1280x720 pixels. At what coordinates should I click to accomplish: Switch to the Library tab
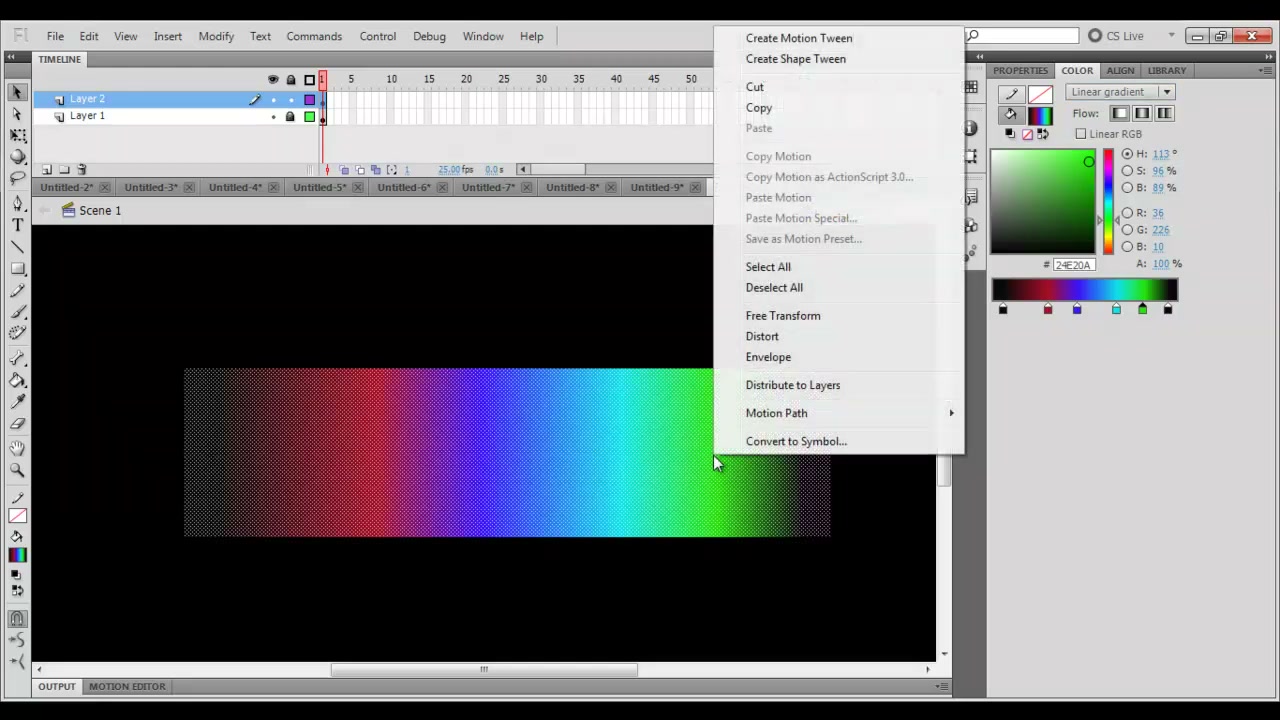tap(1166, 71)
